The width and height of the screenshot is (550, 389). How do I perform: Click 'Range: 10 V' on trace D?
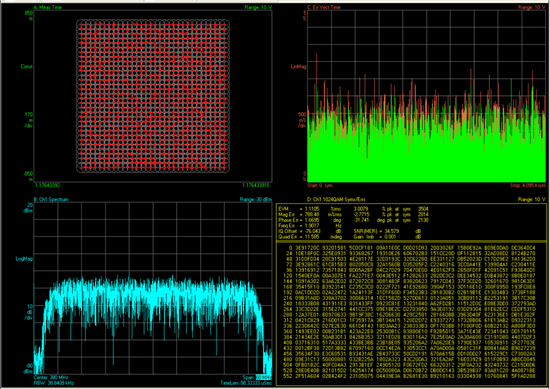(532, 199)
